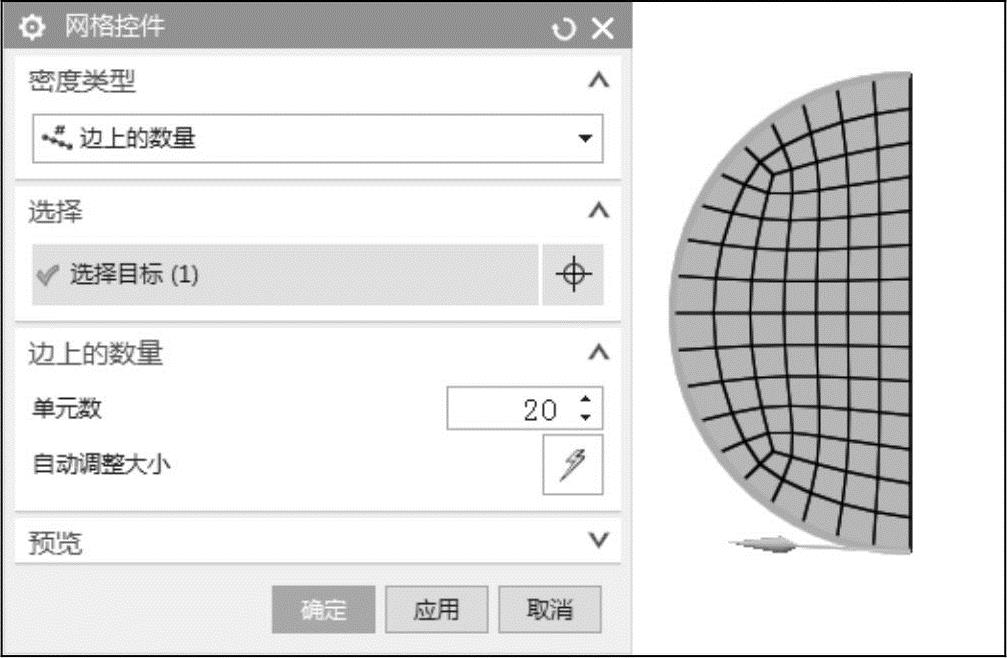Click the green checkmark beside 选择目标

click(x=48, y=275)
